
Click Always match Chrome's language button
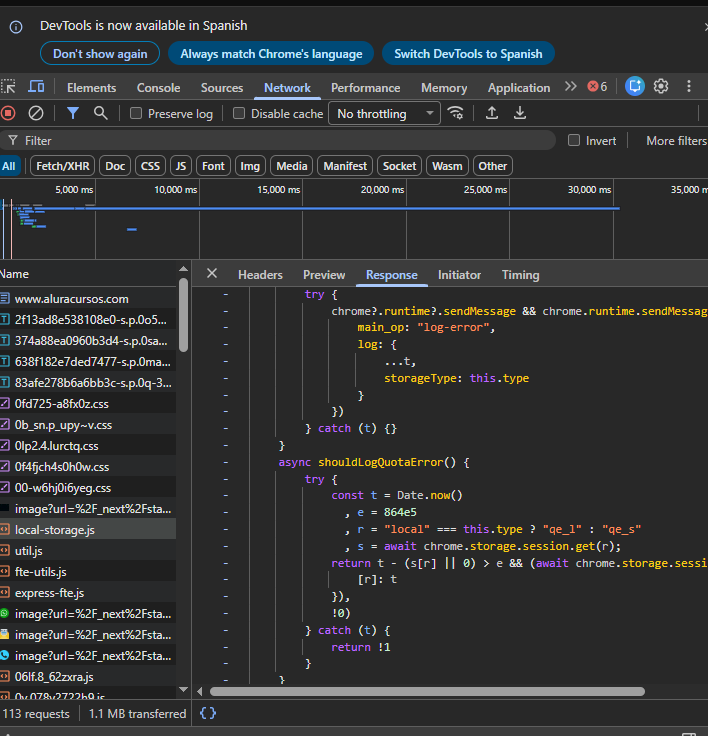pyautogui.click(x=271, y=54)
